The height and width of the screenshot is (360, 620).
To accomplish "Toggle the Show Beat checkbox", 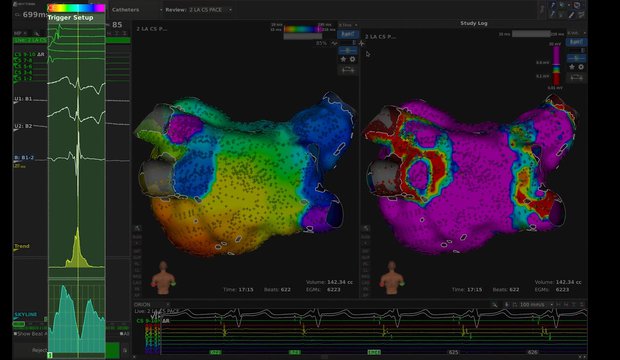I will pyautogui.click(x=15, y=333).
